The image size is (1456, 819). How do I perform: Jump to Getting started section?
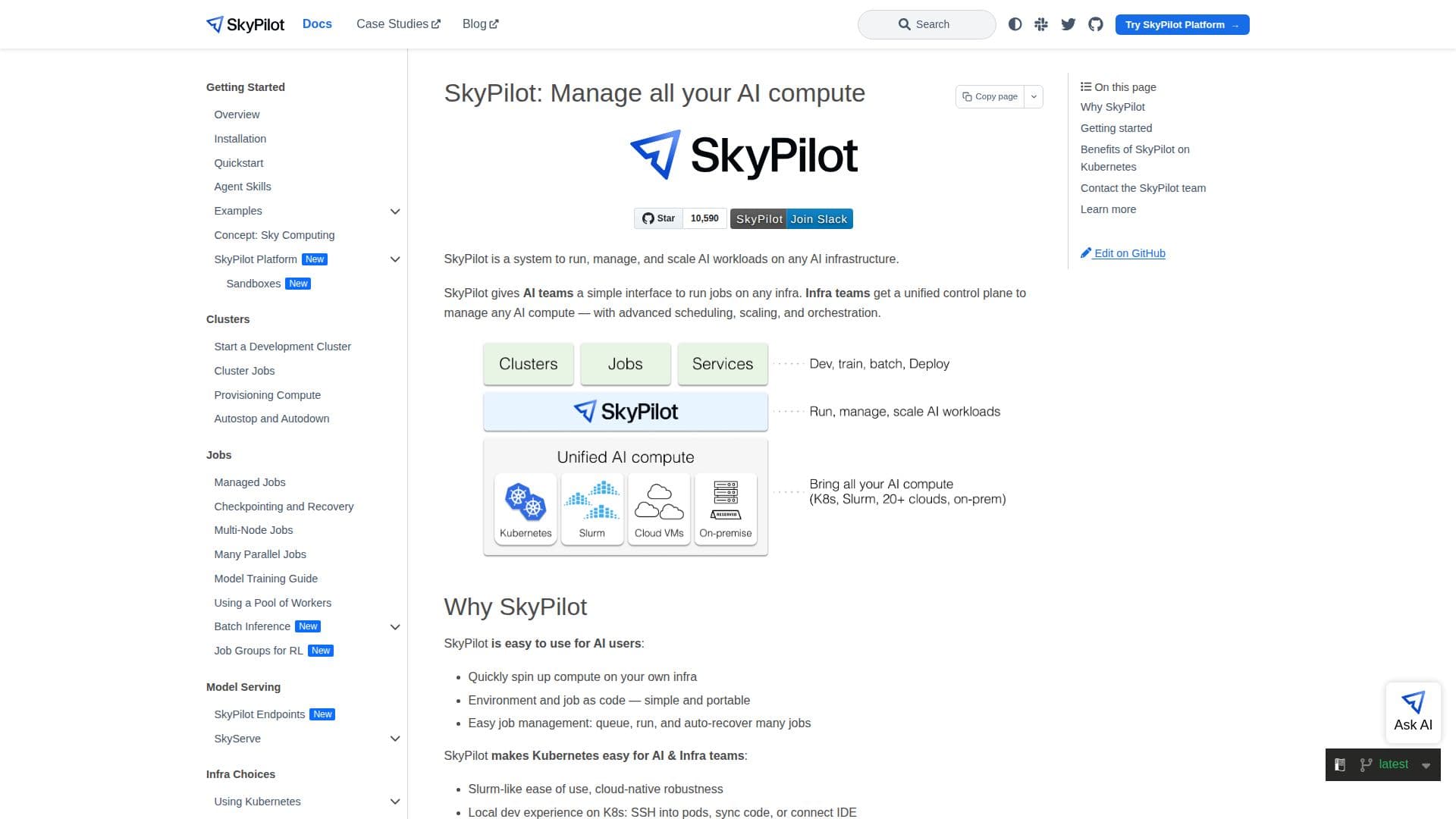pyautogui.click(x=1116, y=128)
